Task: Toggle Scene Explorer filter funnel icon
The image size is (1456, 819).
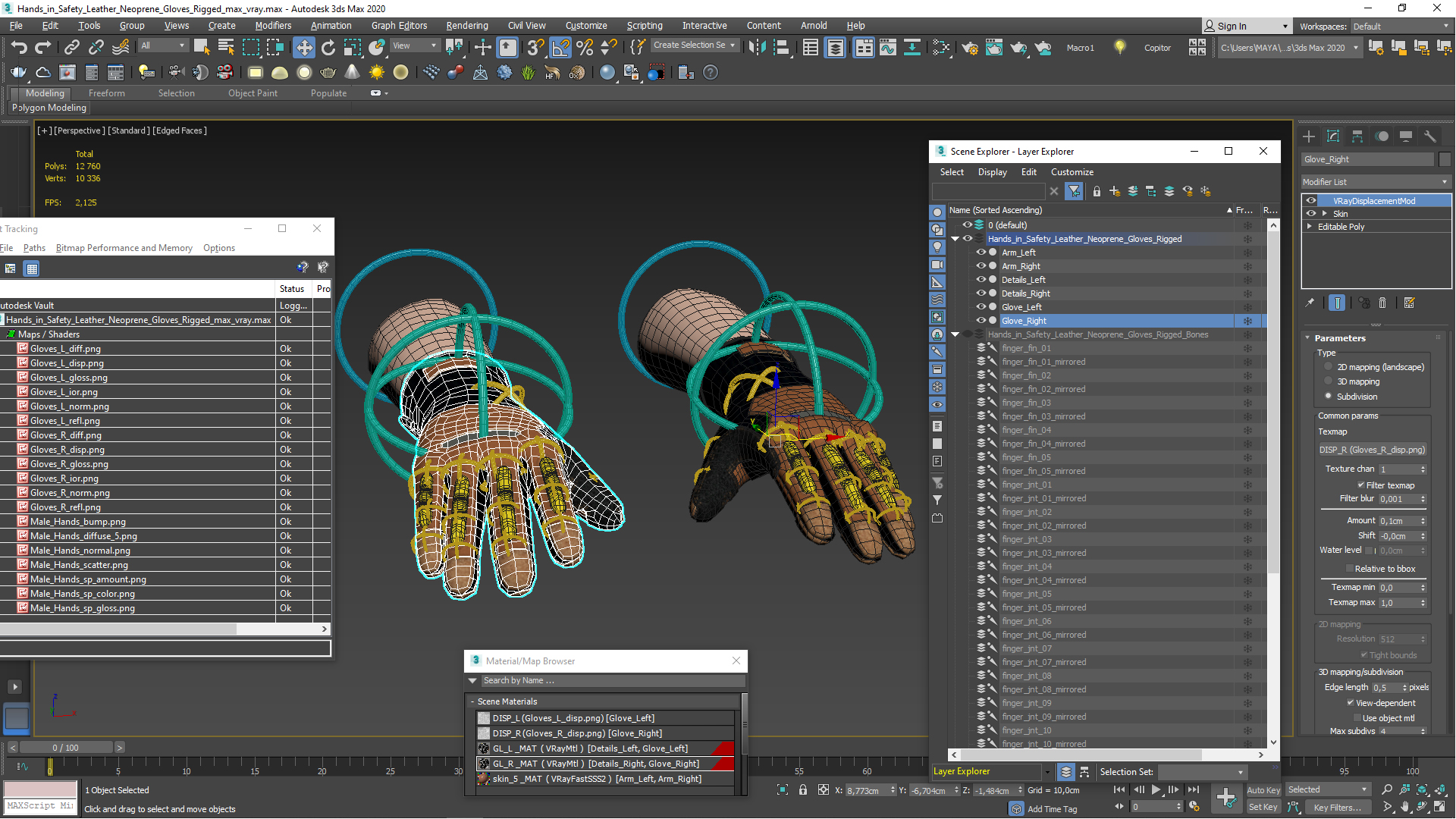Action: tap(1074, 191)
